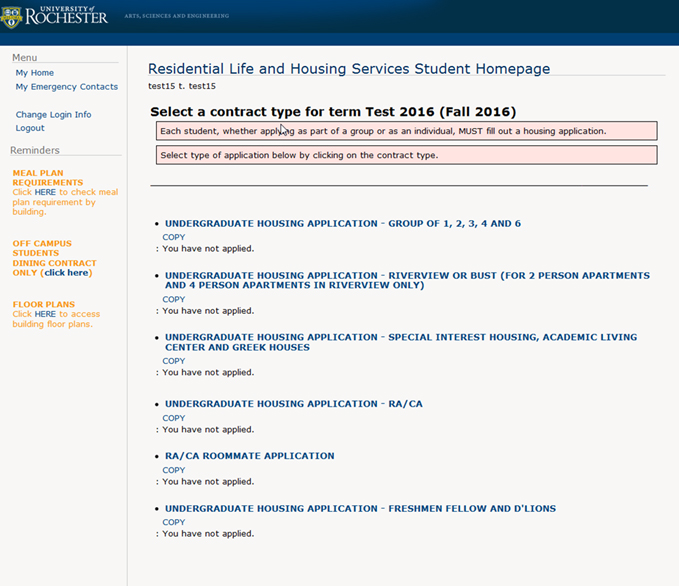Screen dimensions: 679x586
Task: Open Group of 1, 2, 3, 4 and 6 application
Action: (x=343, y=224)
